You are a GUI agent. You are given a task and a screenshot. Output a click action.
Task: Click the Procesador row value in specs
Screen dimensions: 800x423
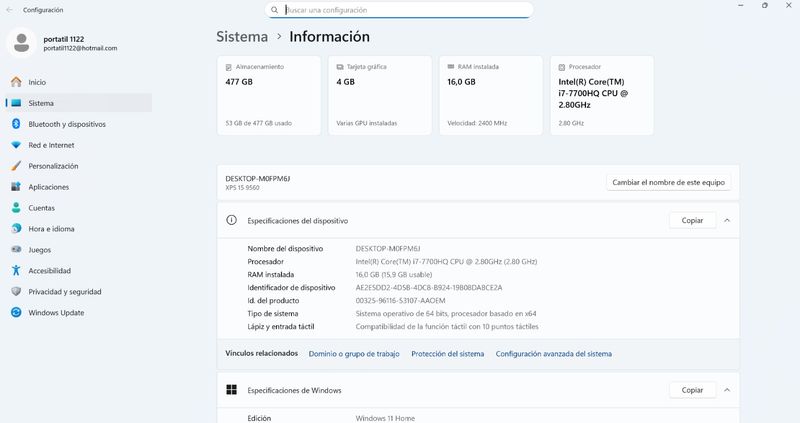(446, 261)
